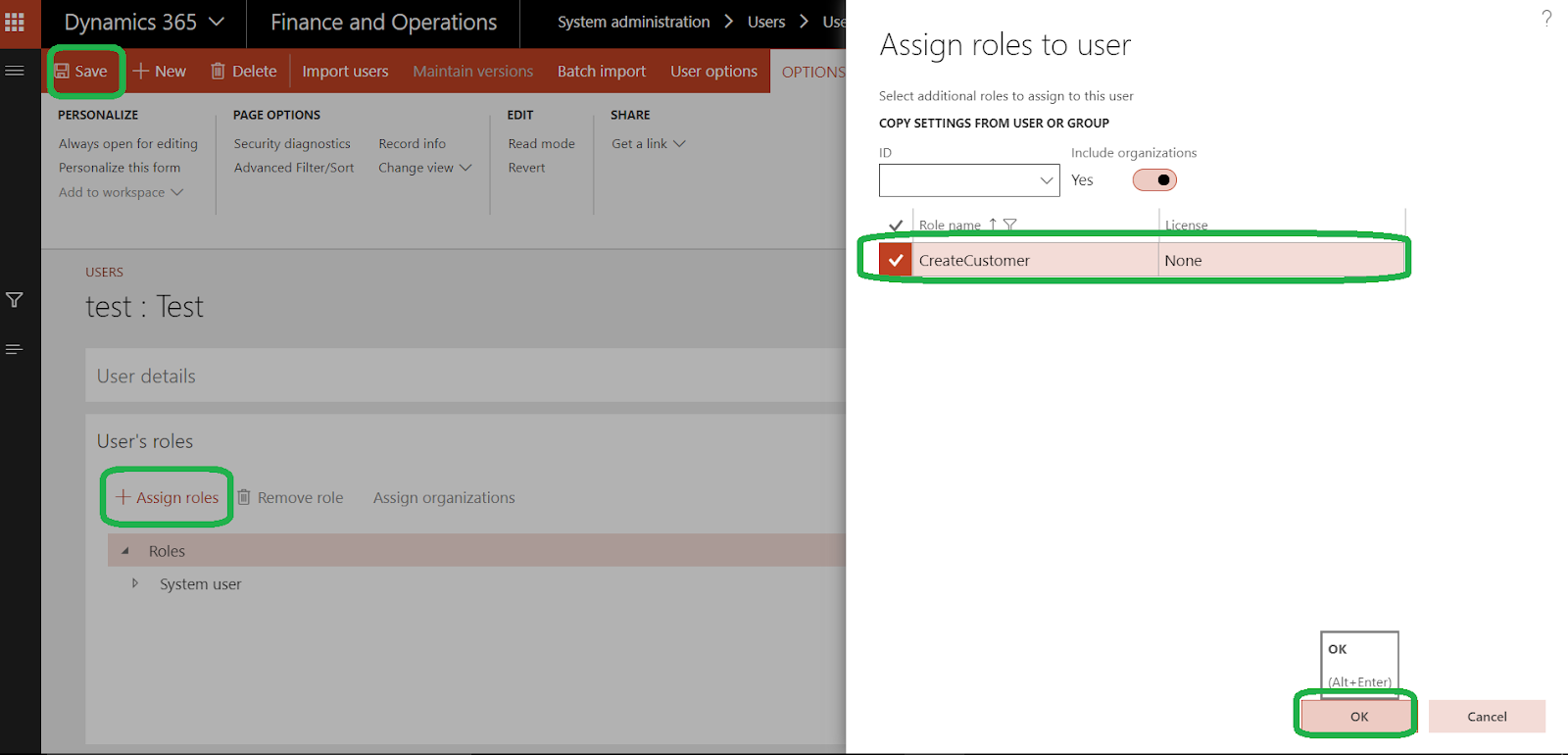Open the filter pane funnel icon
The height and width of the screenshot is (755, 1568).
pos(15,300)
